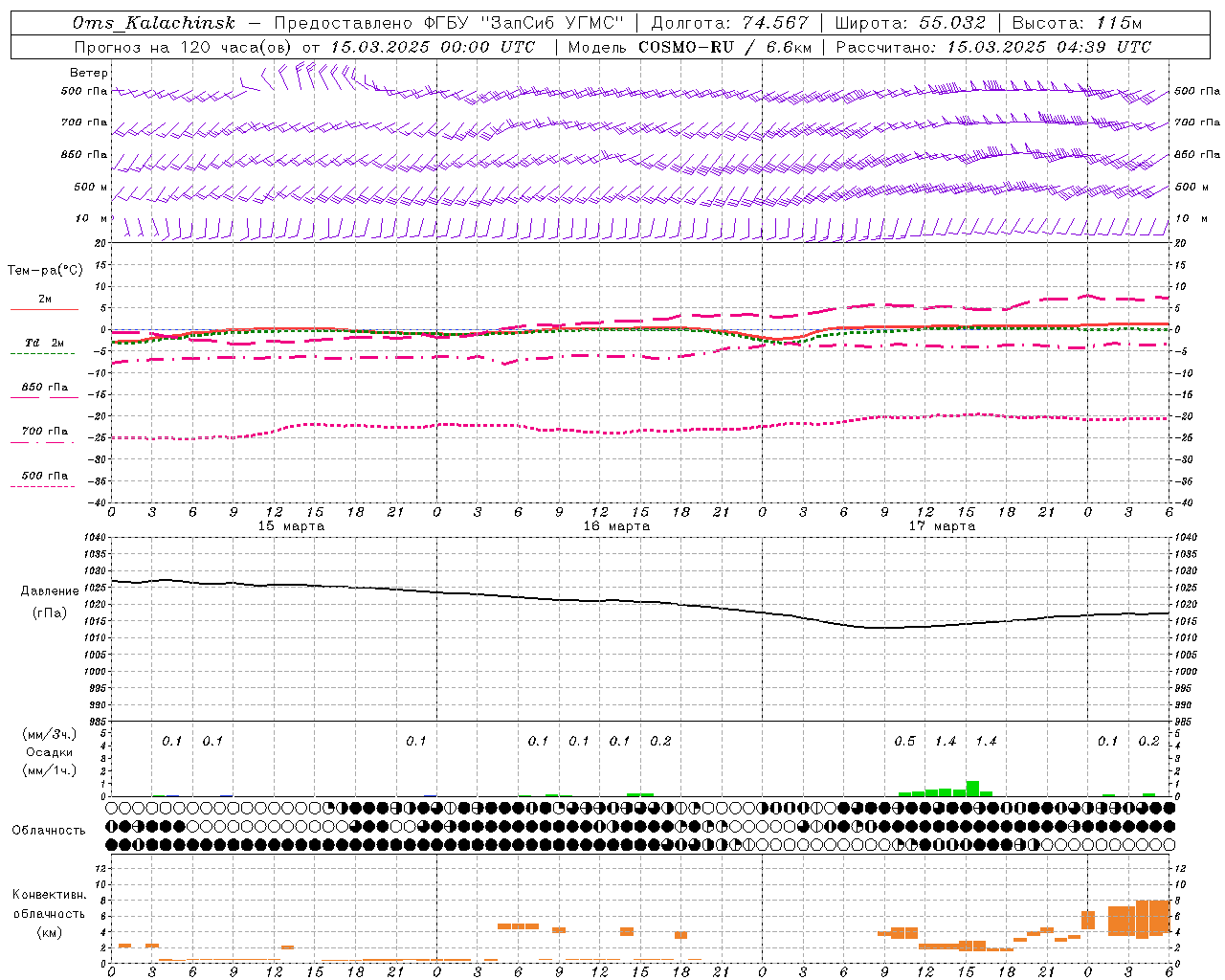Screen dimensions: 1225x980
Task: Click the left pressure axis 1040 label
Action: [x=93, y=537]
